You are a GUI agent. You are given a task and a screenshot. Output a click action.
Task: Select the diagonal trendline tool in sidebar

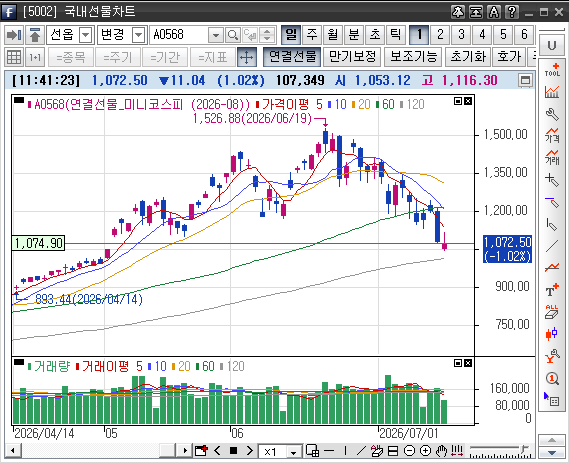click(x=552, y=246)
